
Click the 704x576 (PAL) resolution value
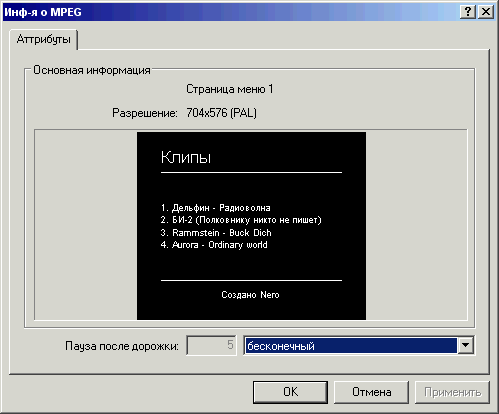point(222,113)
